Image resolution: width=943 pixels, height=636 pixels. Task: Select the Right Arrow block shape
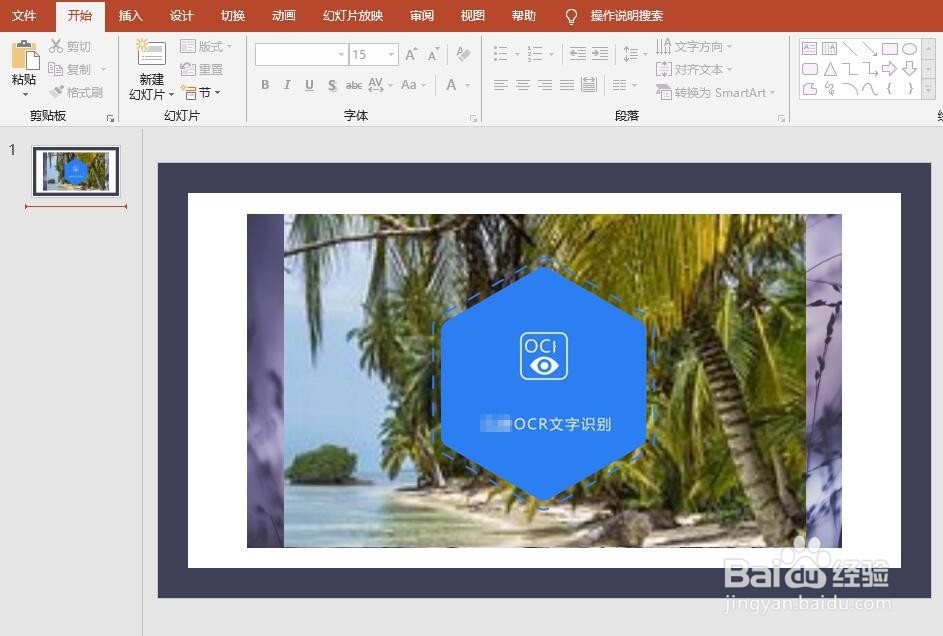tap(889, 69)
